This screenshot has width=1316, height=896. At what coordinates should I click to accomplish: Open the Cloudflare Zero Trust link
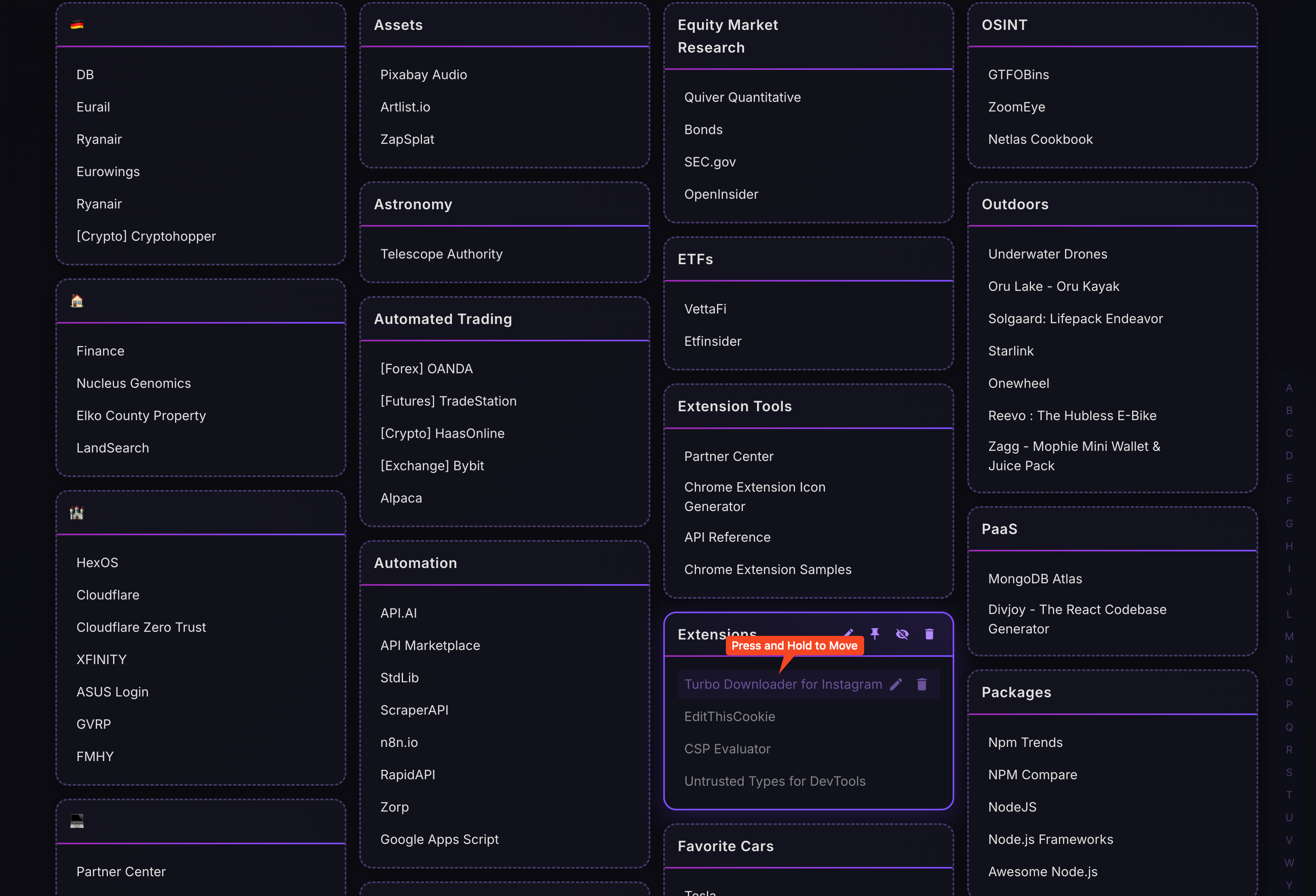(141, 627)
